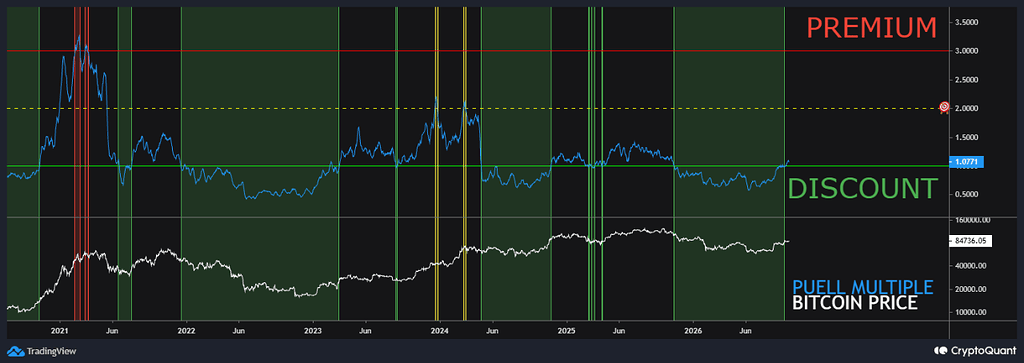
Task: Click the red target alert icon
Action: (x=944, y=107)
